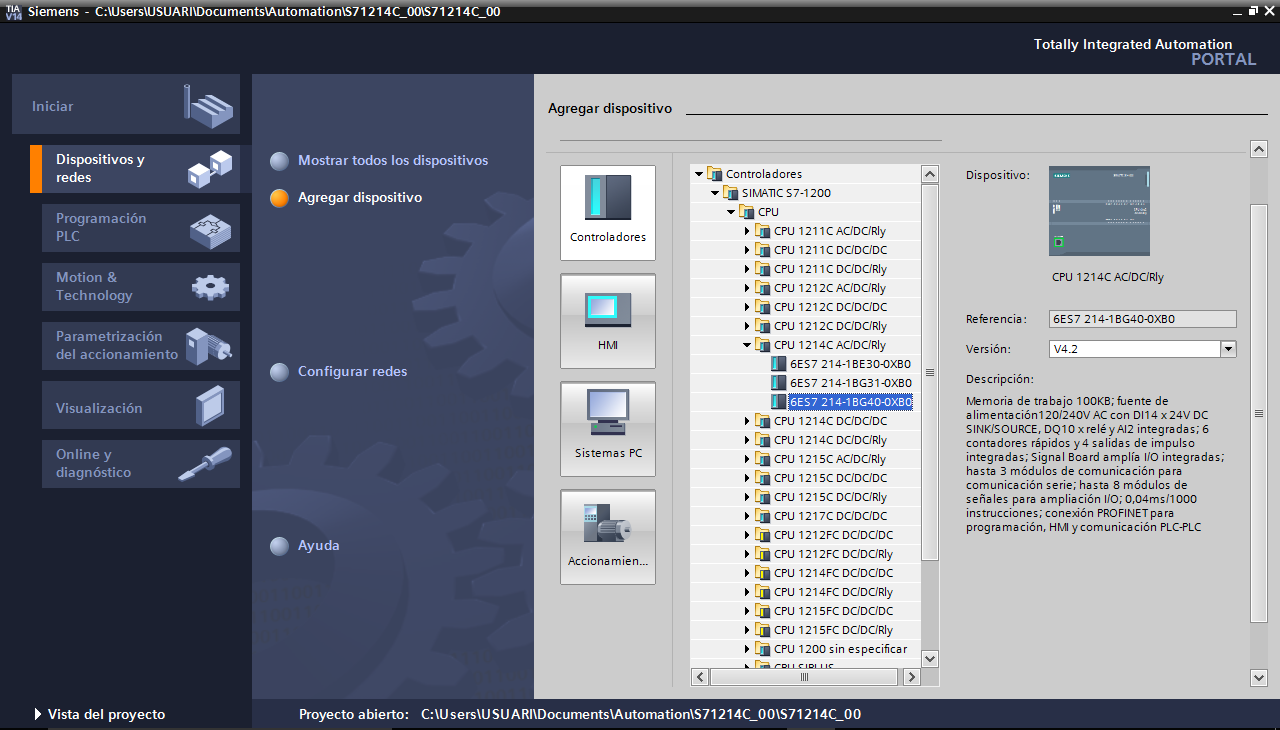Select order number 6ES7 214-1BE30-0XB0
The width and height of the screenshot is (1280, 730).
coord(850,364)
